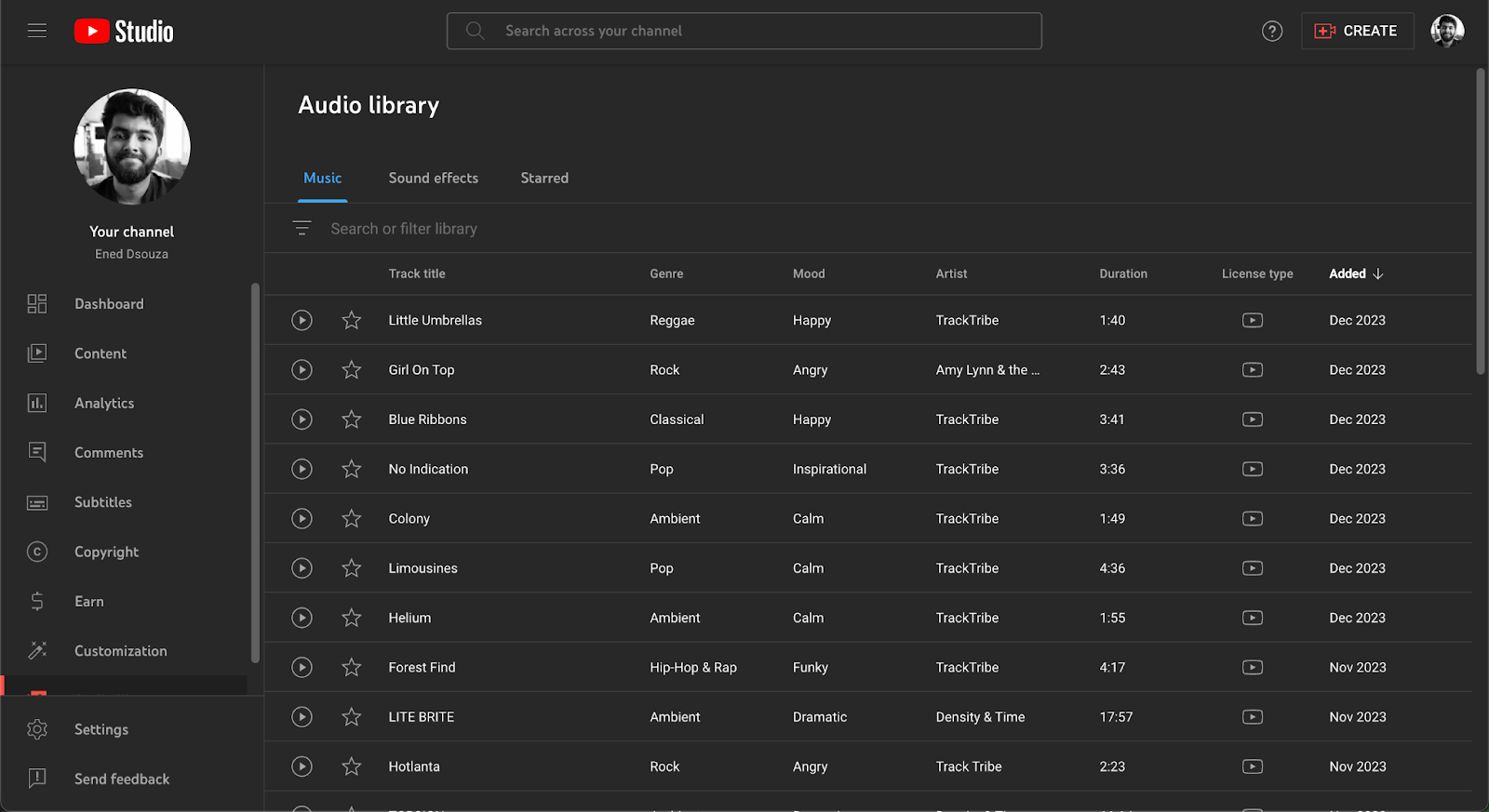Play the Girl On Top track

pos(302,369)
